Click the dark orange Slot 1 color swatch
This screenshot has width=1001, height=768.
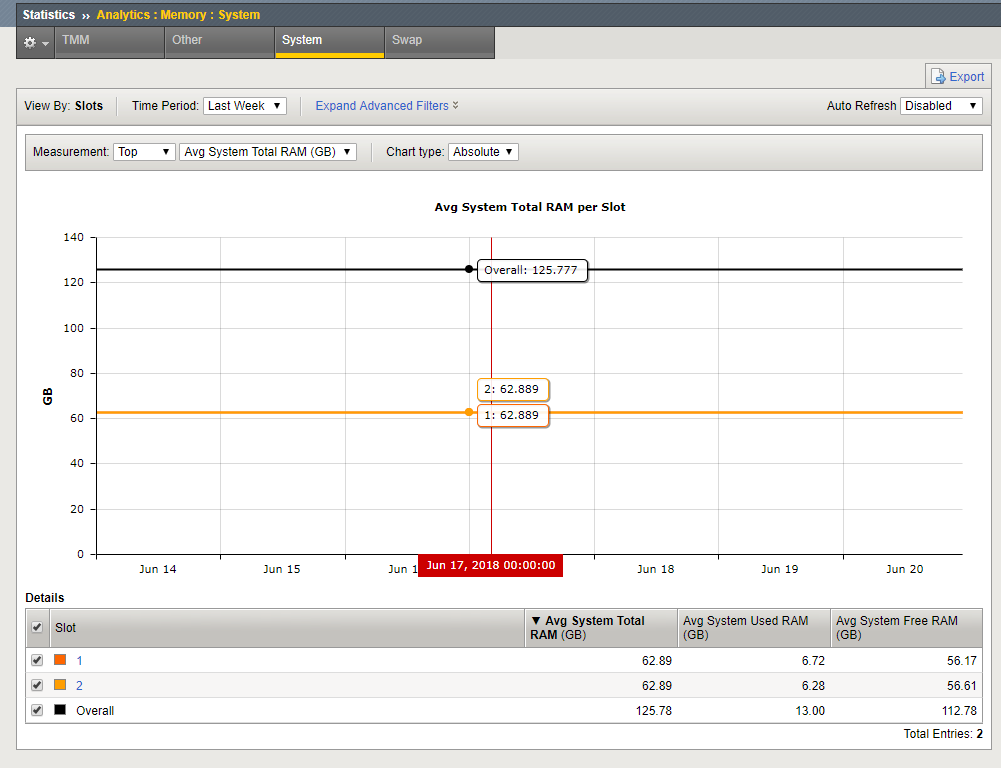click(60, 660)
